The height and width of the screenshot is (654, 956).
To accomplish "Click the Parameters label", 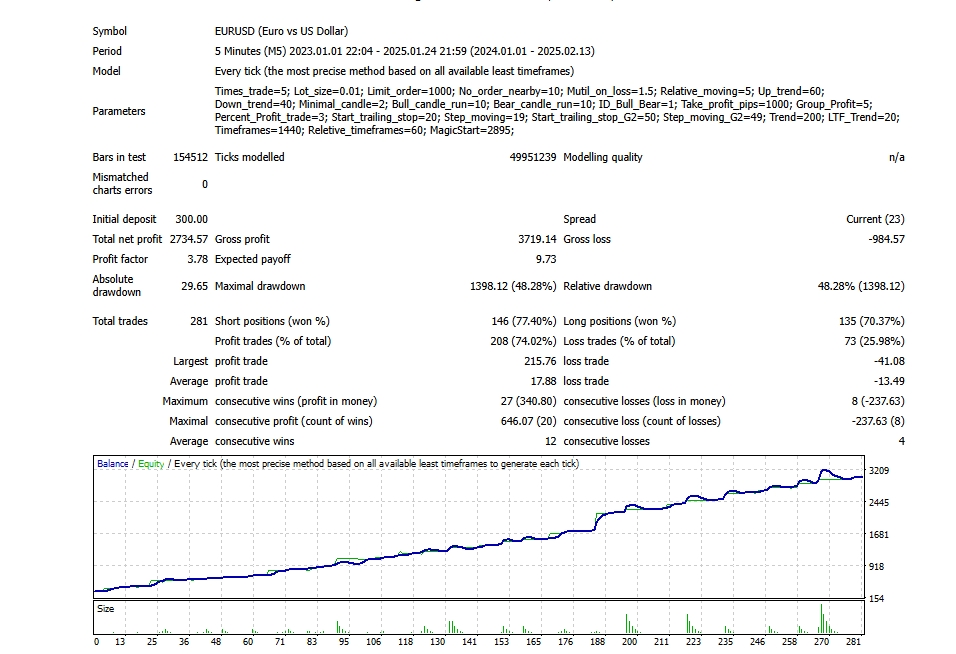I will coord(119,111).
